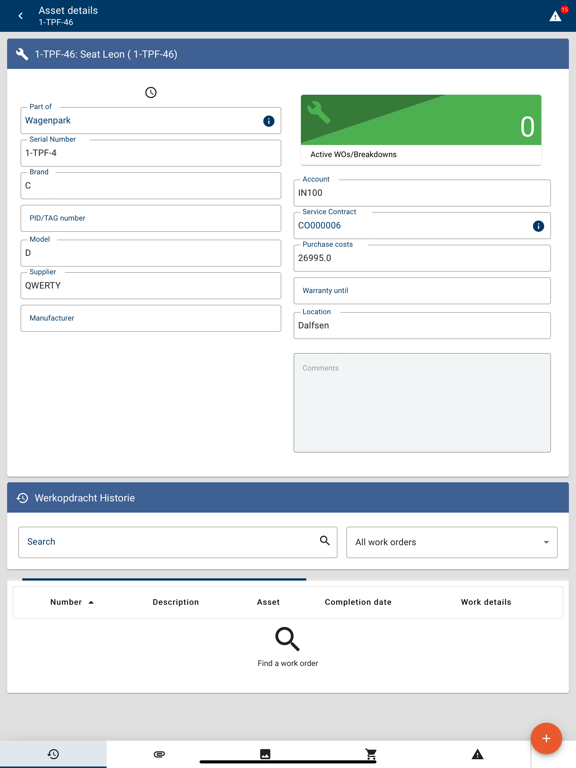Click the Account field IN100
576x768 pixels.
click(x=422, y=193)
